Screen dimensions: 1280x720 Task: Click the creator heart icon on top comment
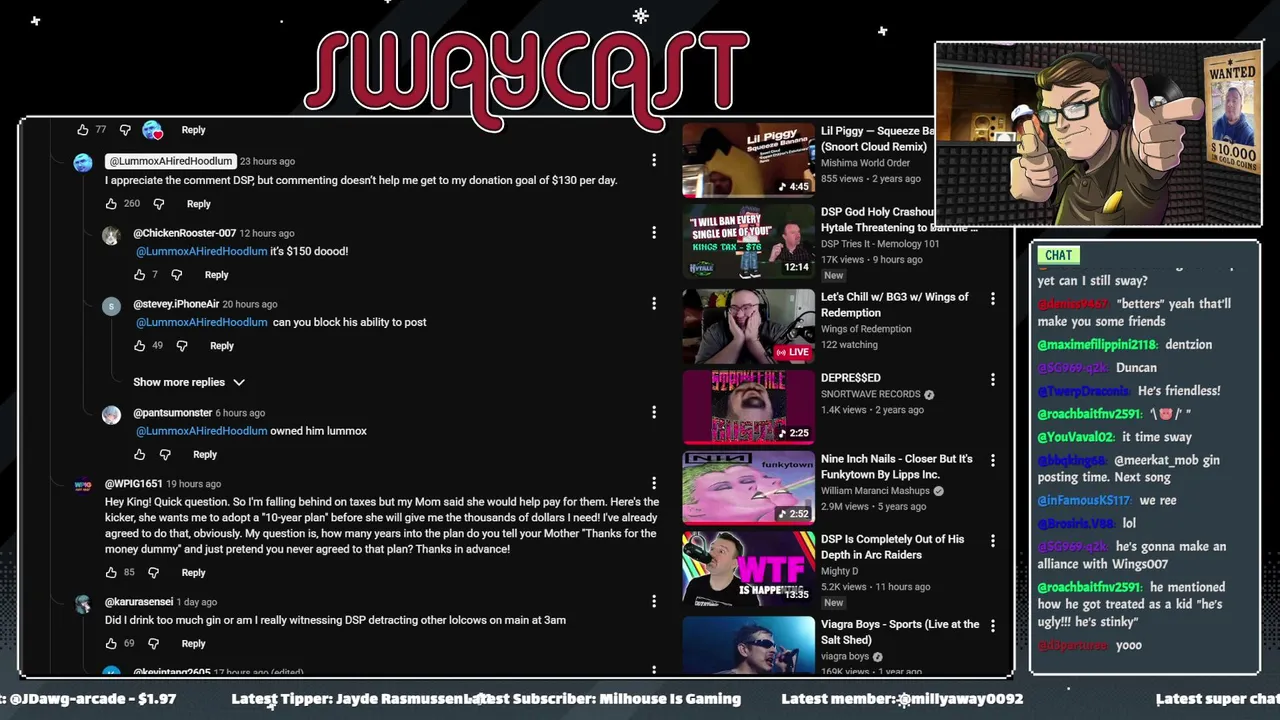coord(152,130)
